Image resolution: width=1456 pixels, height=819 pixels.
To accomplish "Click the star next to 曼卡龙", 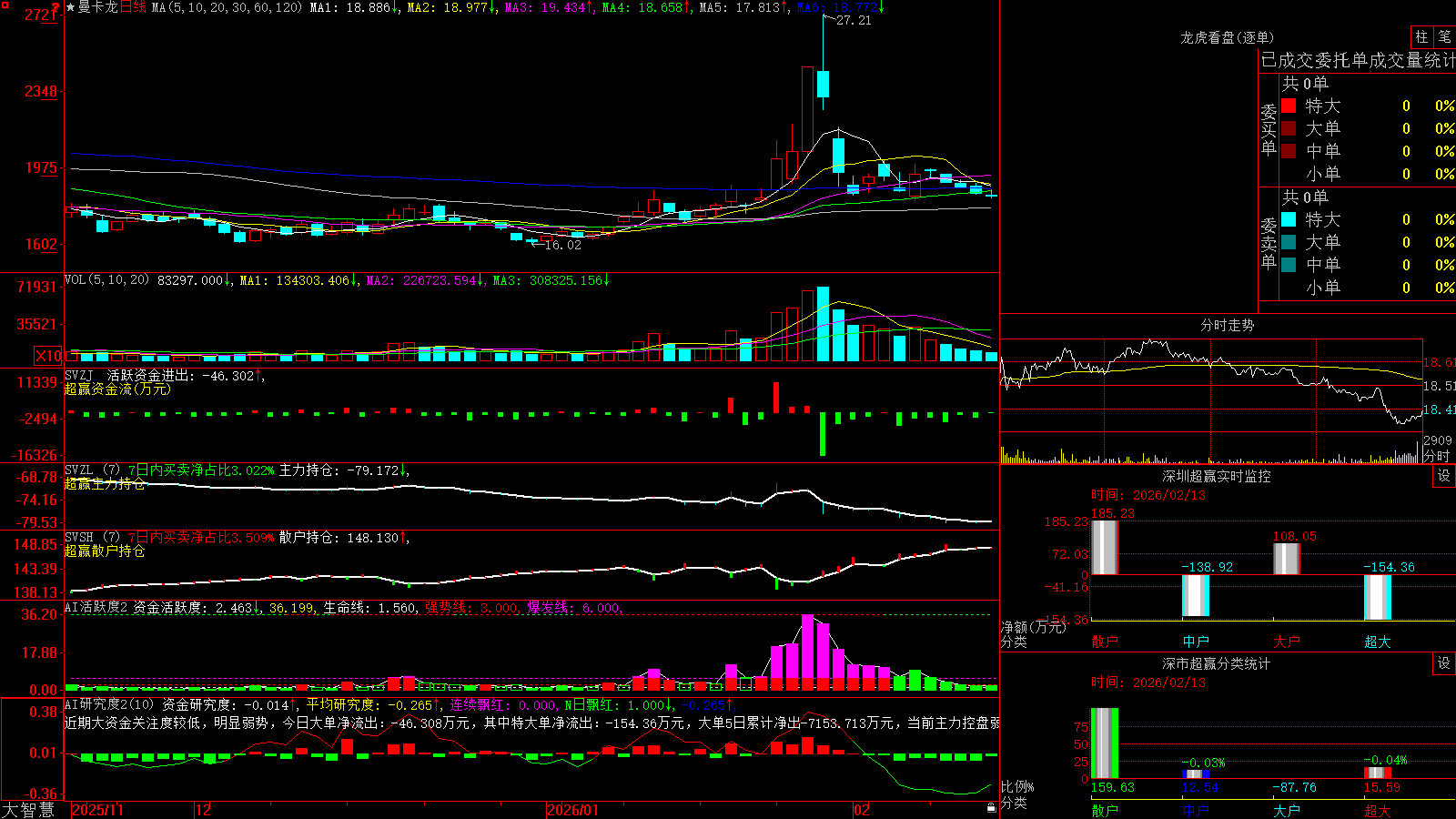I will click(x=71, y=7).
